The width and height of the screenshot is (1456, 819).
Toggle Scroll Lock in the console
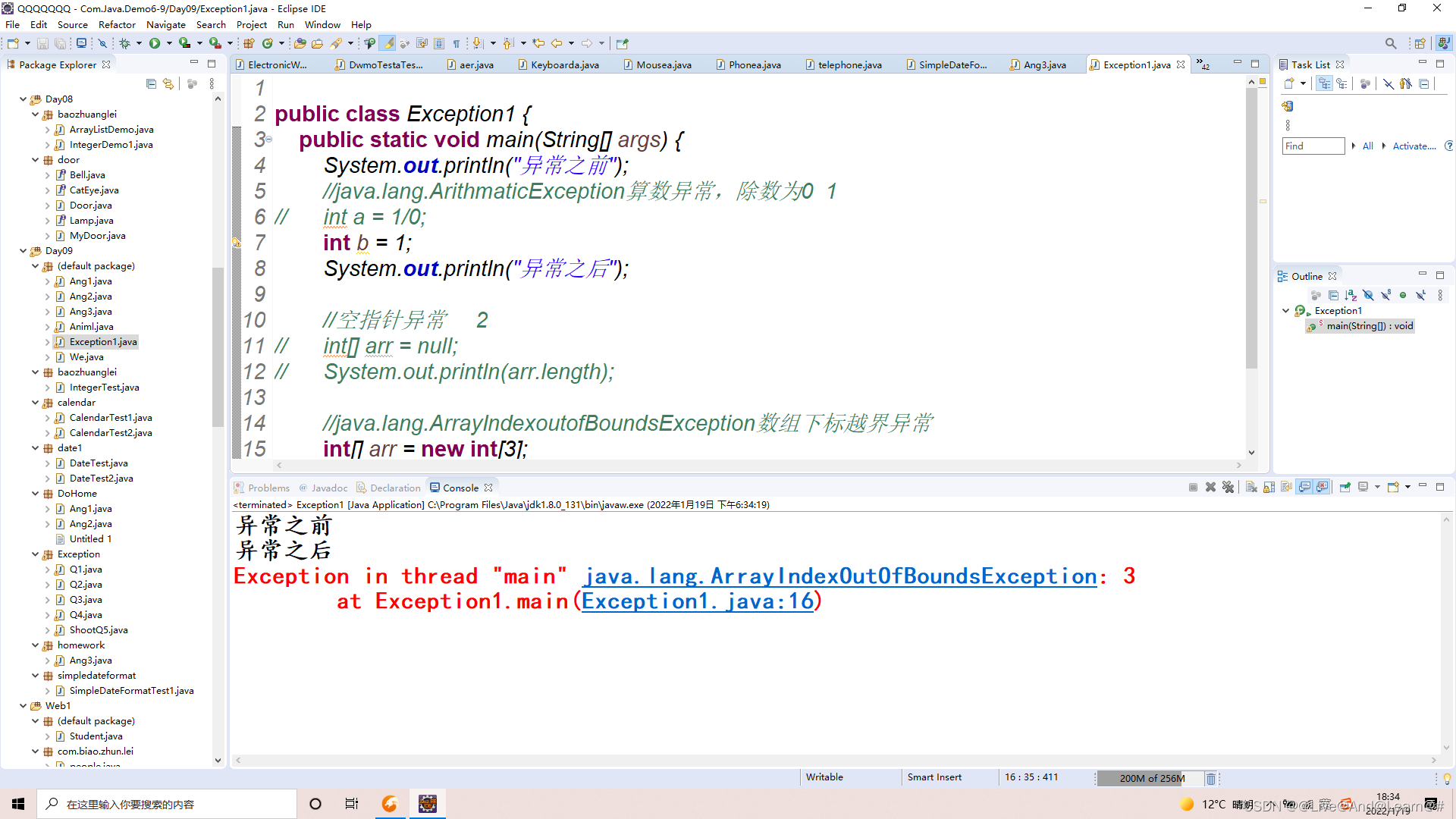click(1269, 487)
